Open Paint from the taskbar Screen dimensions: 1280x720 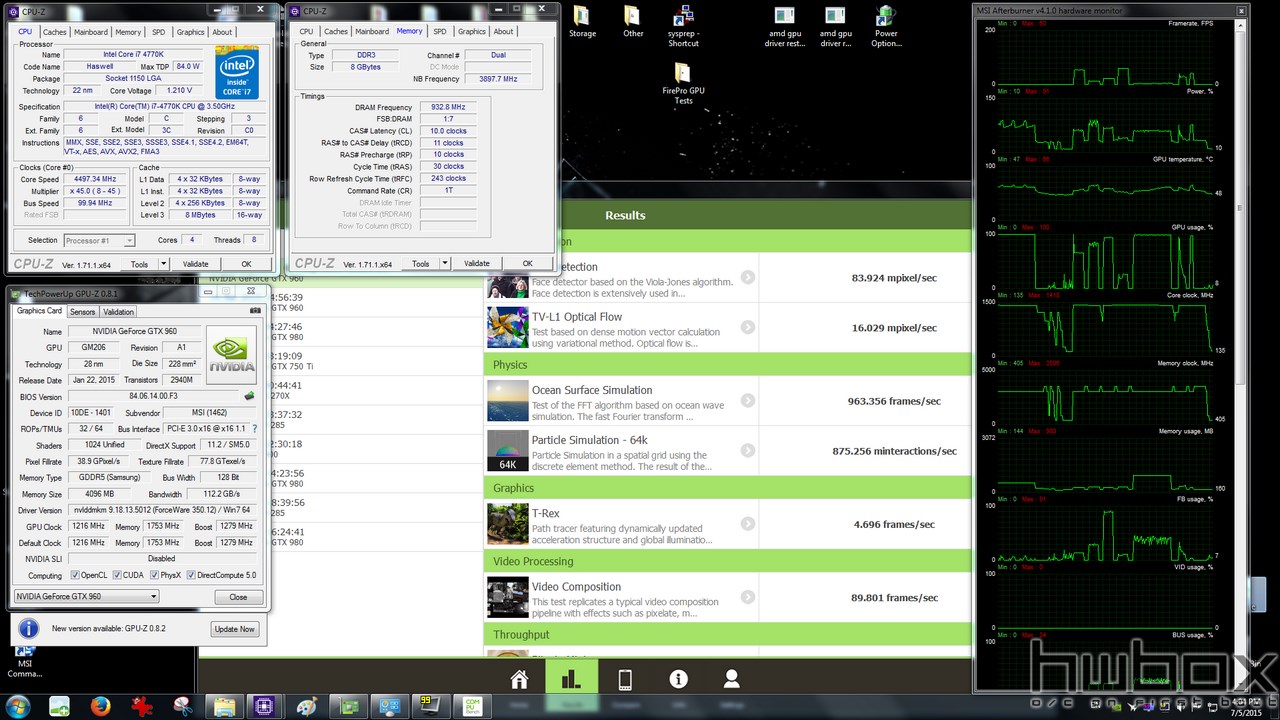tap(307, 706)
